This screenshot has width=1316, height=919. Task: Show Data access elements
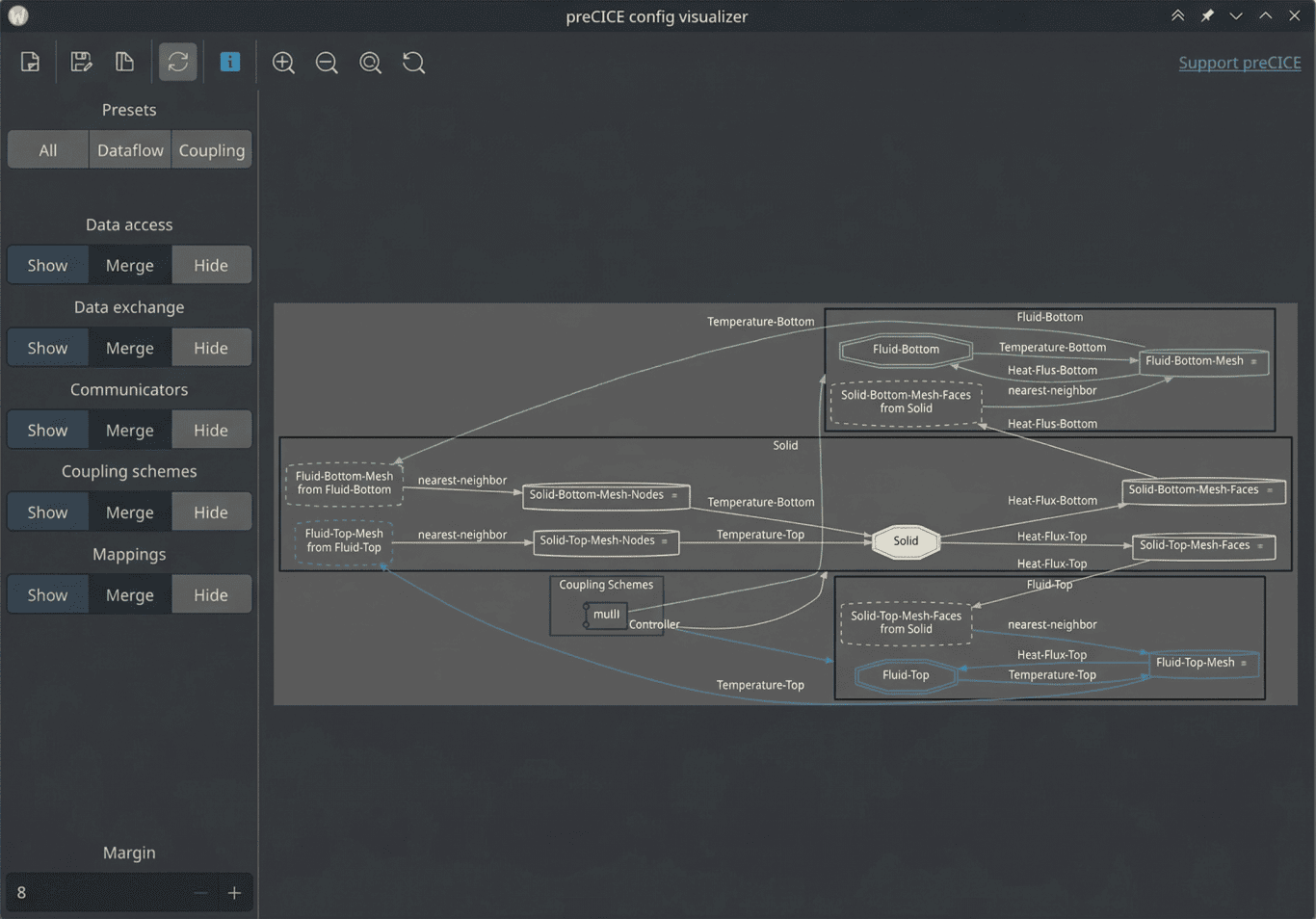tap(47, 265)
